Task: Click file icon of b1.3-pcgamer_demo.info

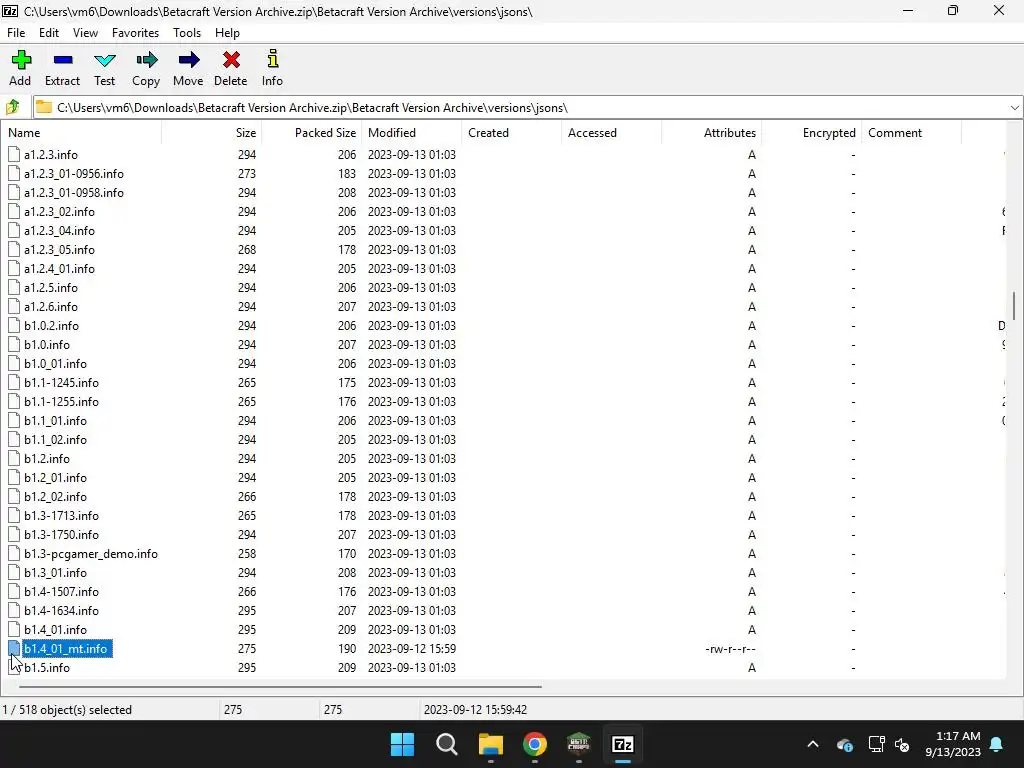Action: (x=14, y=554)
